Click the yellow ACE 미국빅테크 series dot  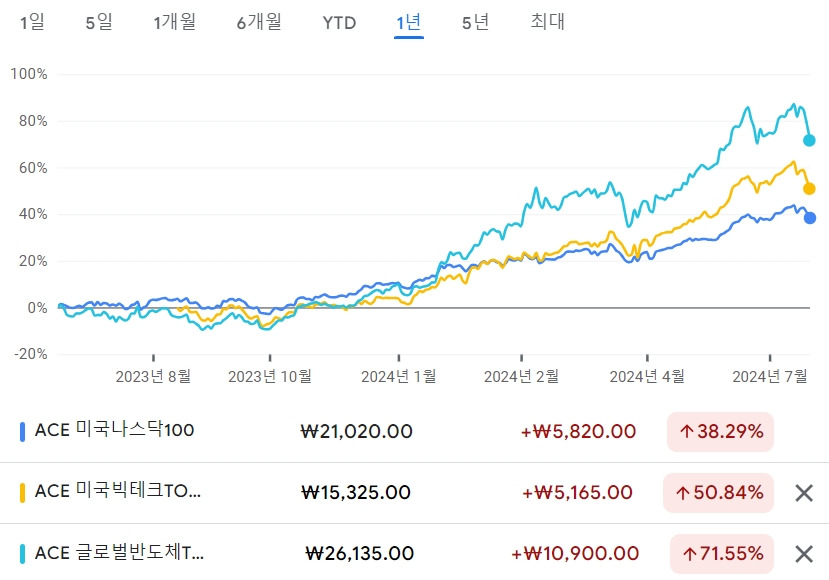pos(24,493)
